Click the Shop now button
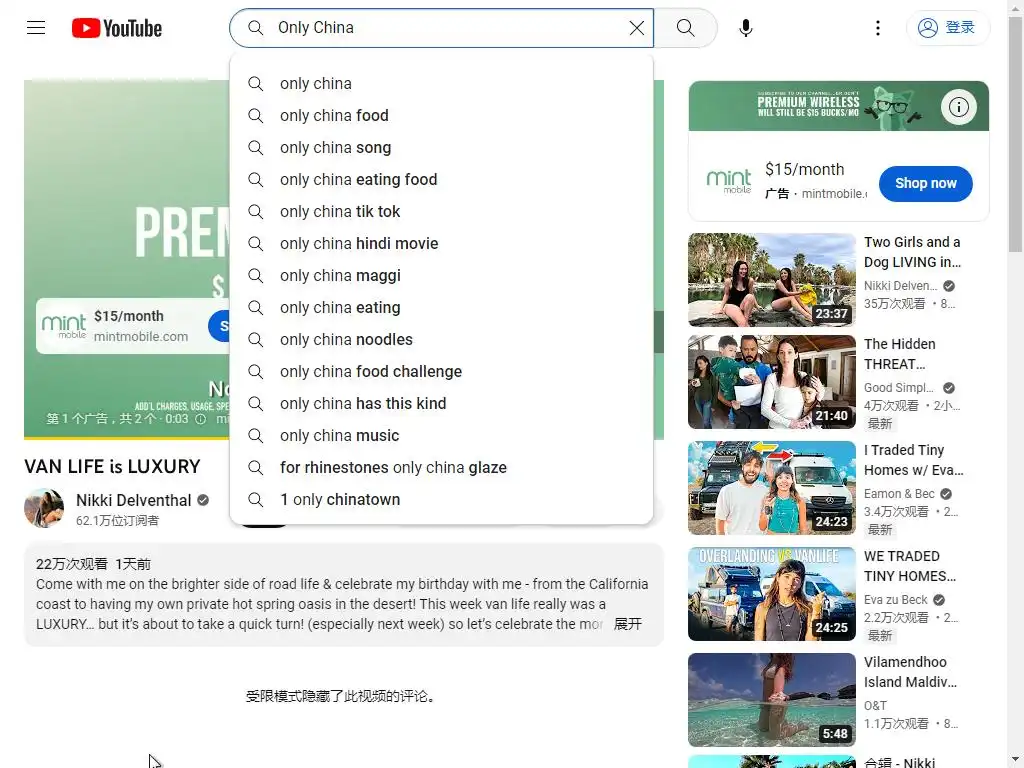 click(925, 184)
